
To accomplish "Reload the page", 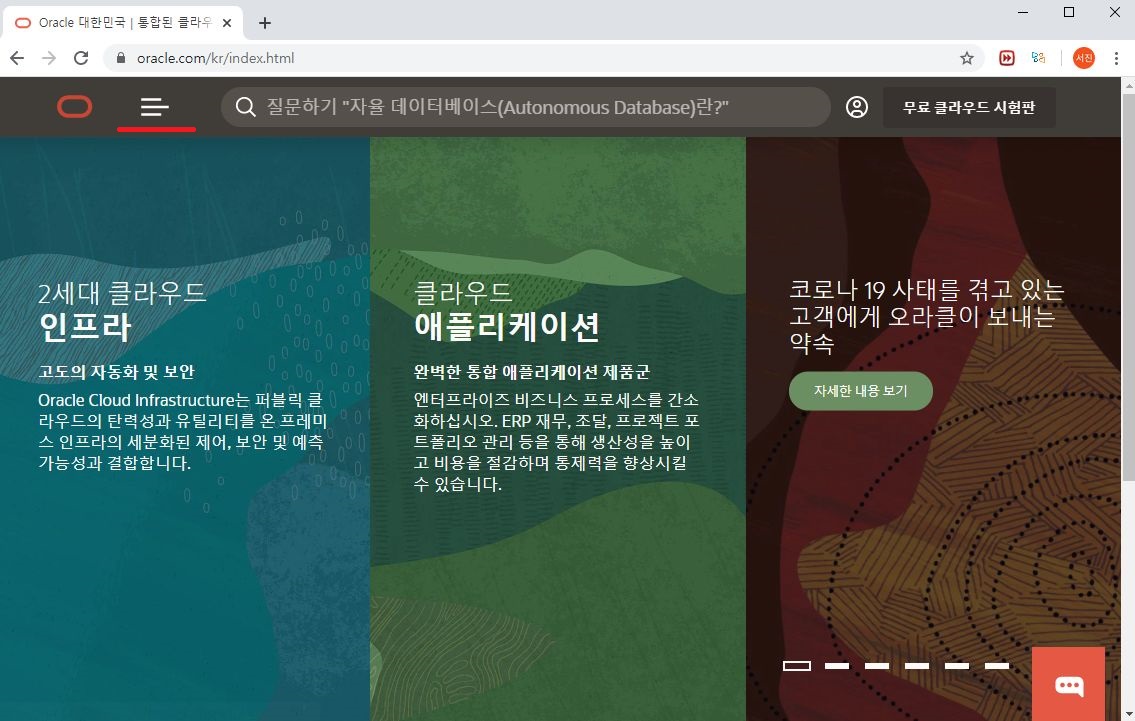I will click(81, 58).
